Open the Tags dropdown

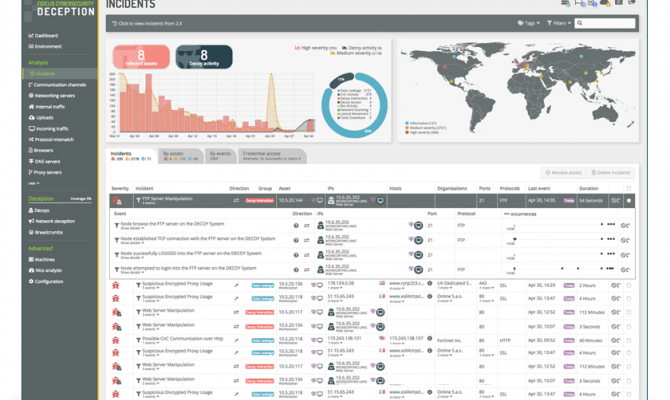[529, 23]
